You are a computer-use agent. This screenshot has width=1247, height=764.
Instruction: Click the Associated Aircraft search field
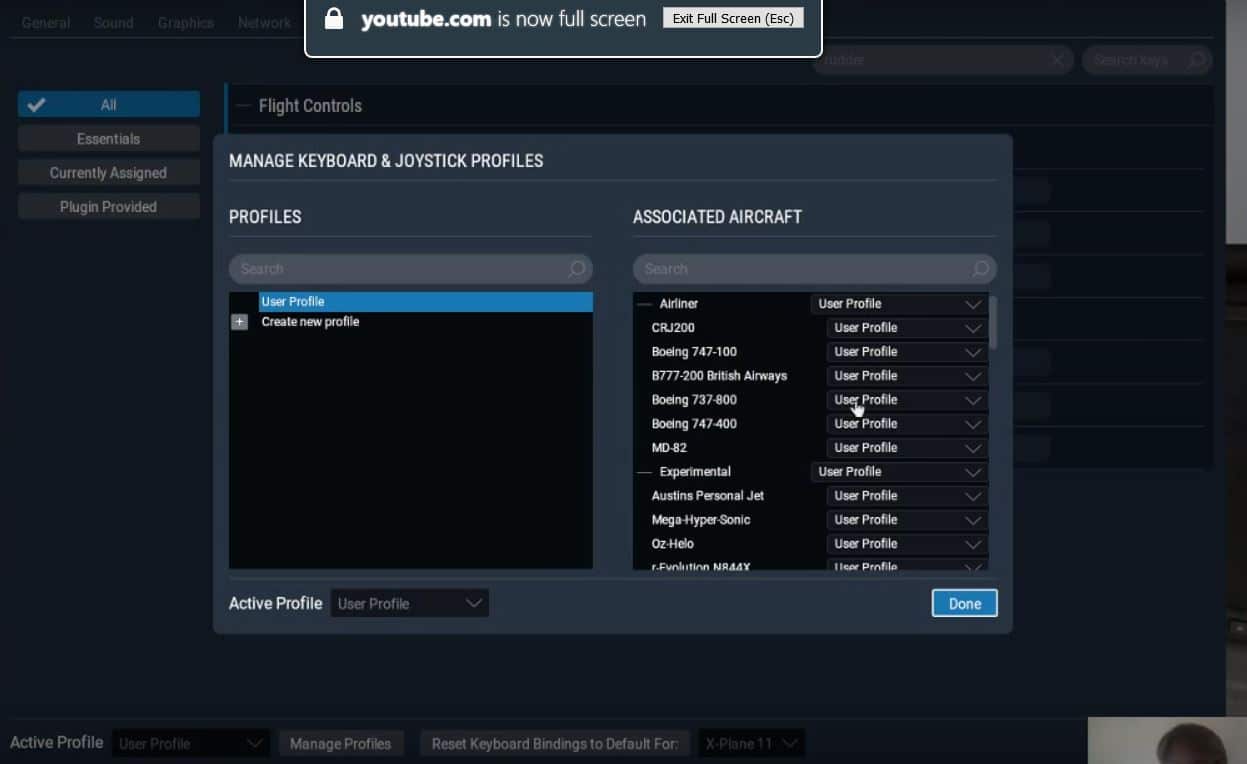coord(800,269)
